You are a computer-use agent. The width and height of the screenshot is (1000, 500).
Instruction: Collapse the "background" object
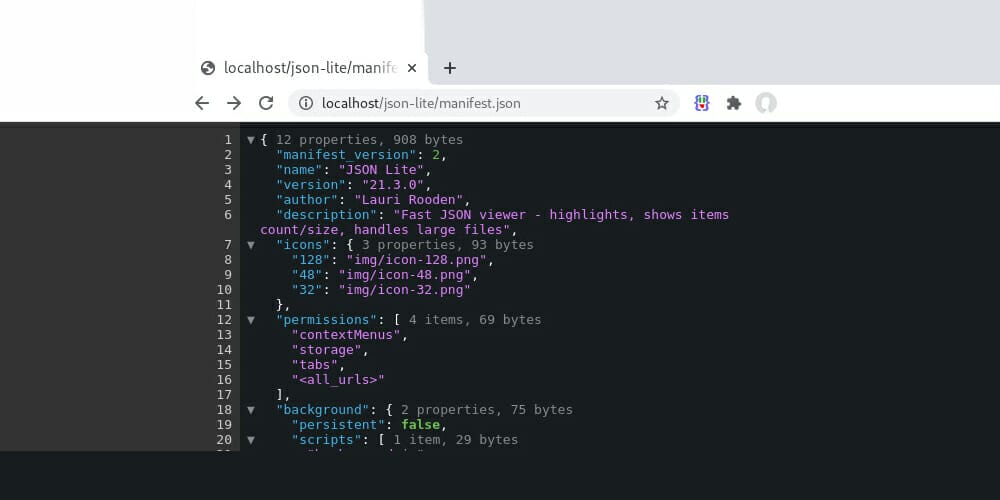(x=251, y=410)
